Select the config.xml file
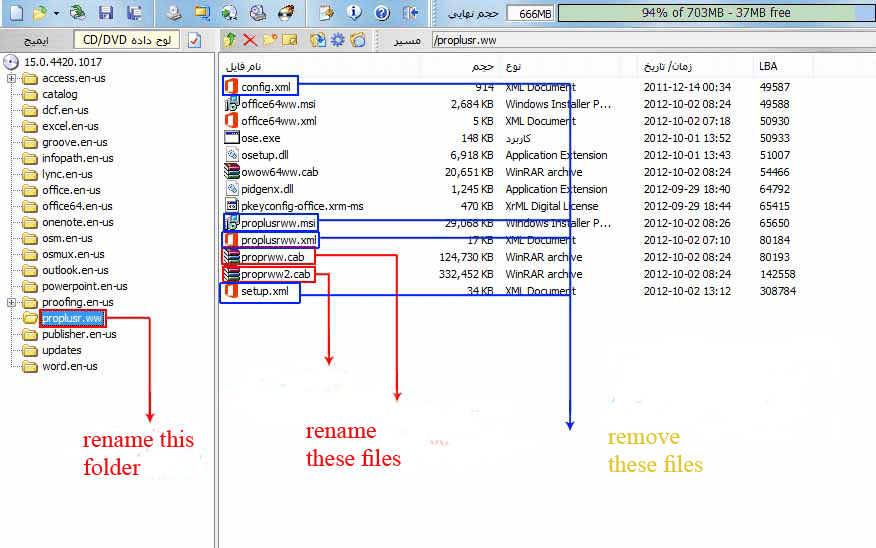876x548 pixels. [x=266, y=87]
